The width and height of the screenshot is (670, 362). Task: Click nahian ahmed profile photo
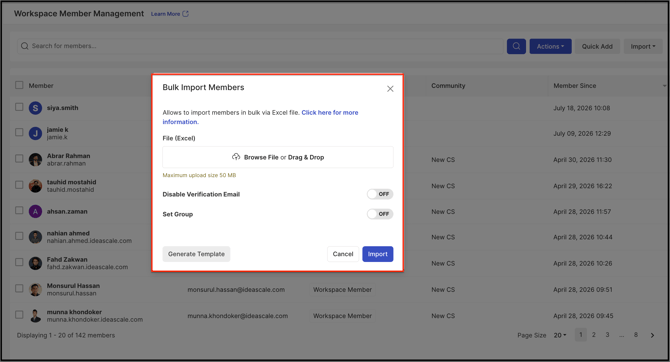(35, 237)
